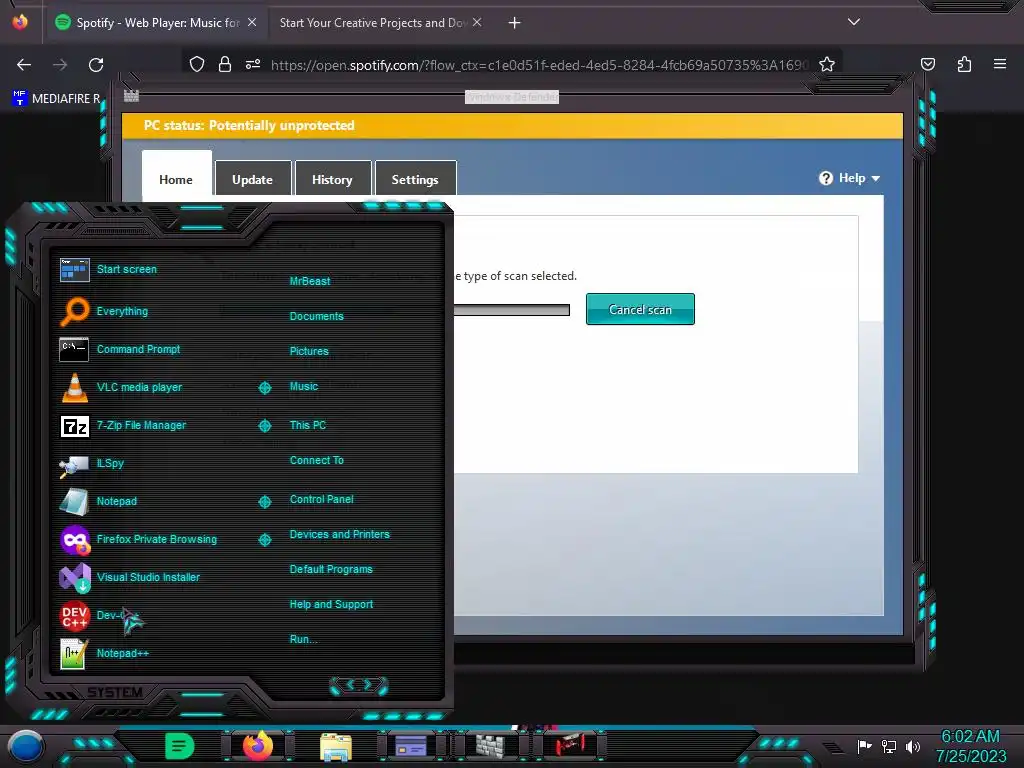The width and height of the screenshot is (1024, 768).
Task: Save to Pocket icon
Action: tap(928, 64)
